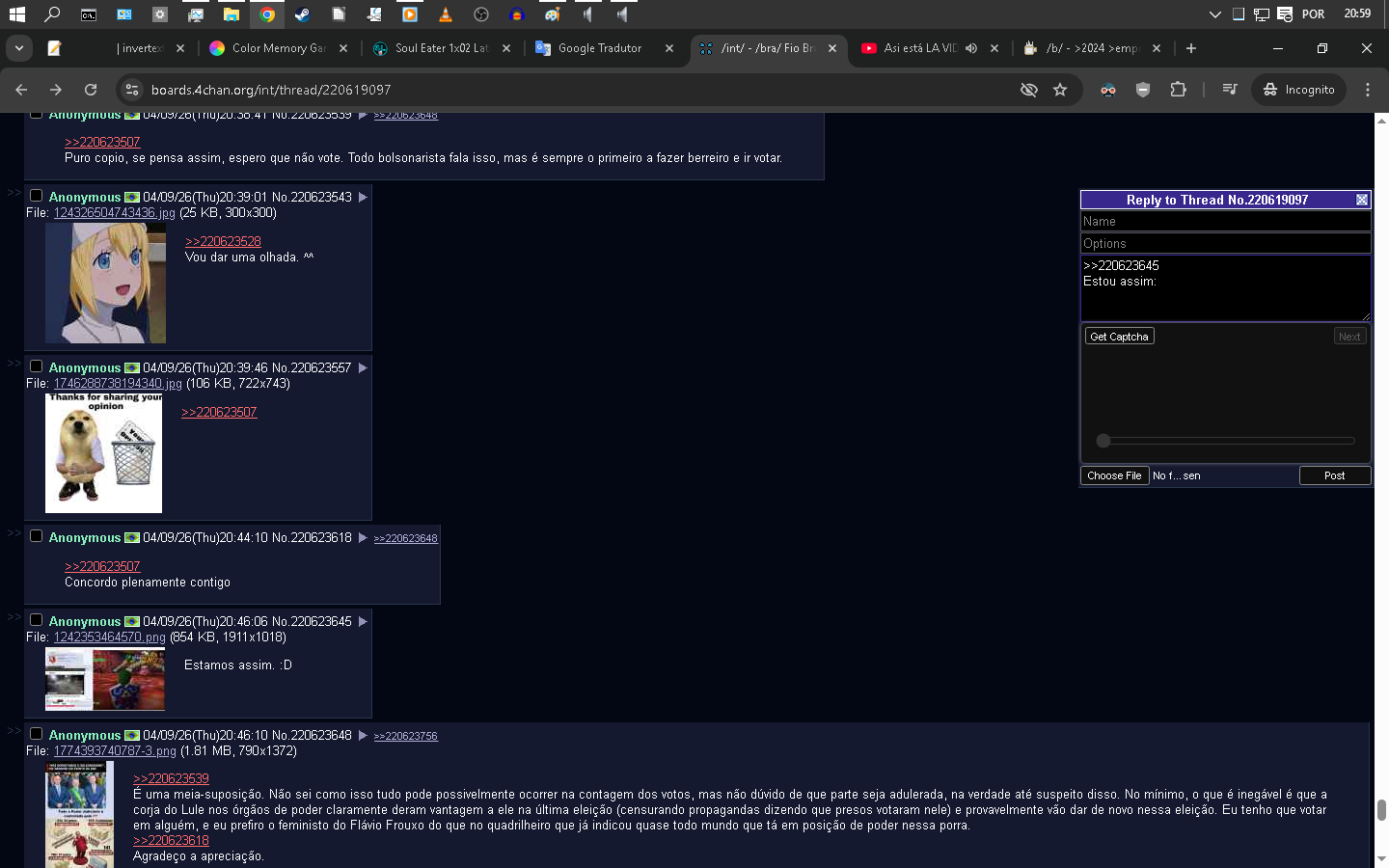
Task: Open the post menu arrow for No.220623543
Action: point(363,197)
